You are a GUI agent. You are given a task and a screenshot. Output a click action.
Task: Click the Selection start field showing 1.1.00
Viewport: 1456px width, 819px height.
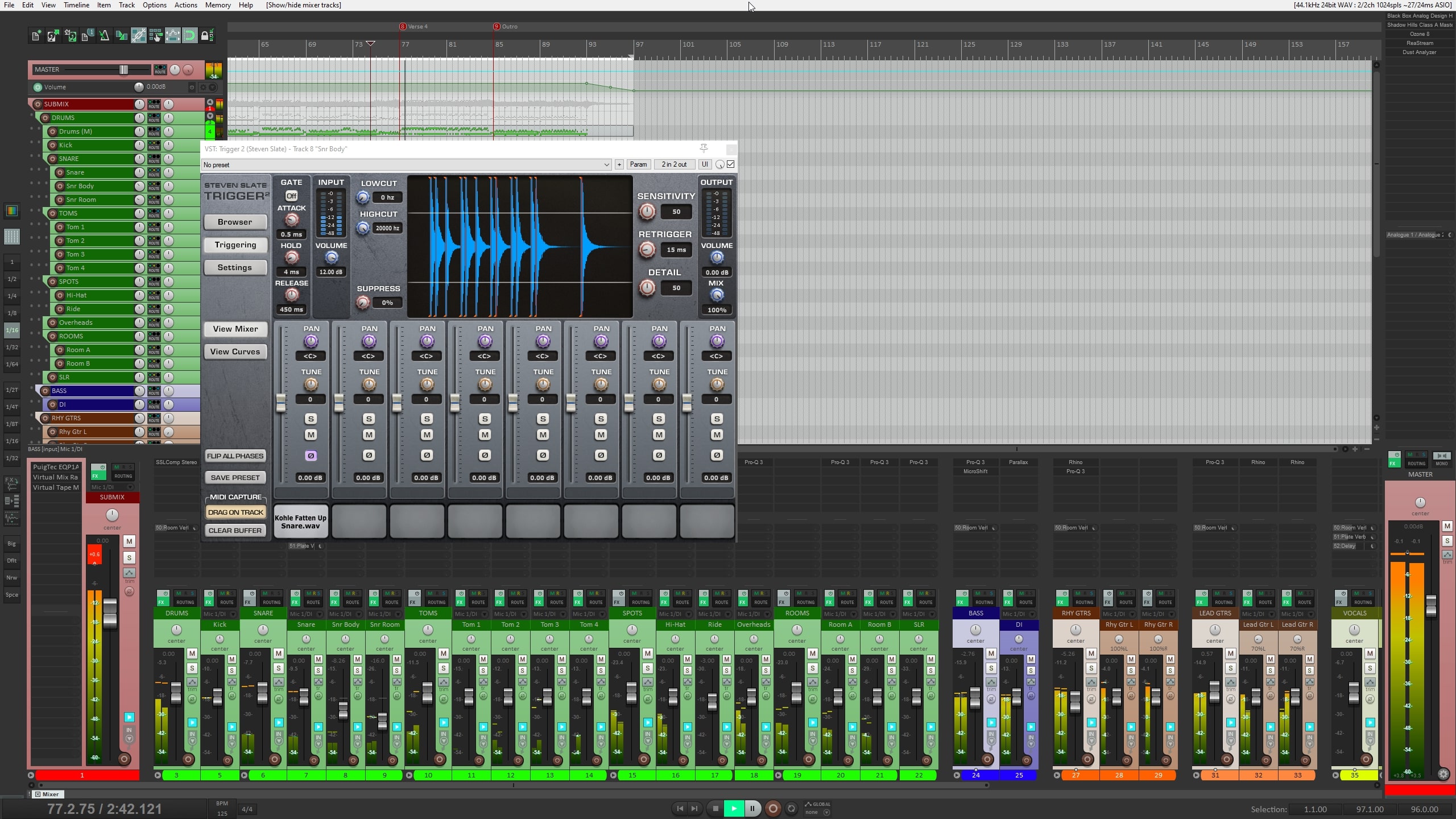(1315, 809)
